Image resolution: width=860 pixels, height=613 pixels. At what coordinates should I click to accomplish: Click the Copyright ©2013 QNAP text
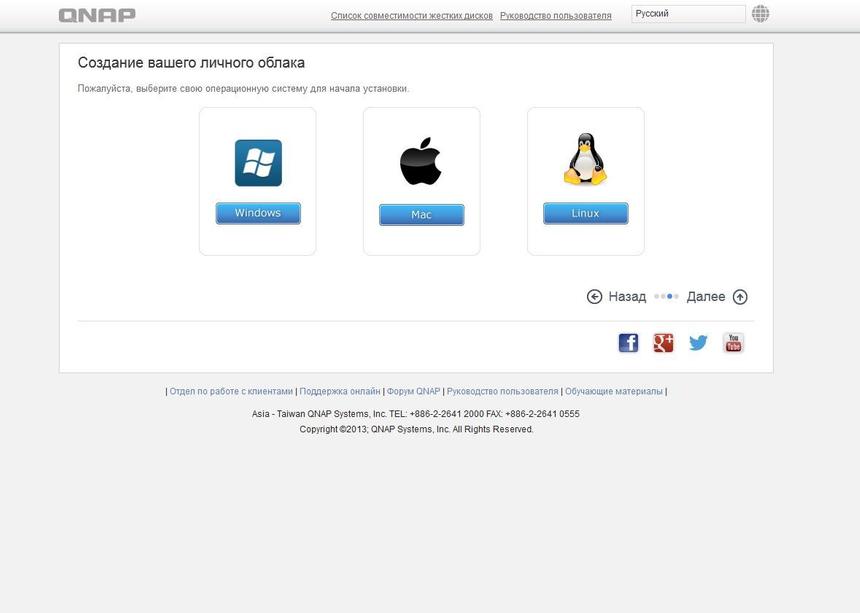click(x=416, y=429)
